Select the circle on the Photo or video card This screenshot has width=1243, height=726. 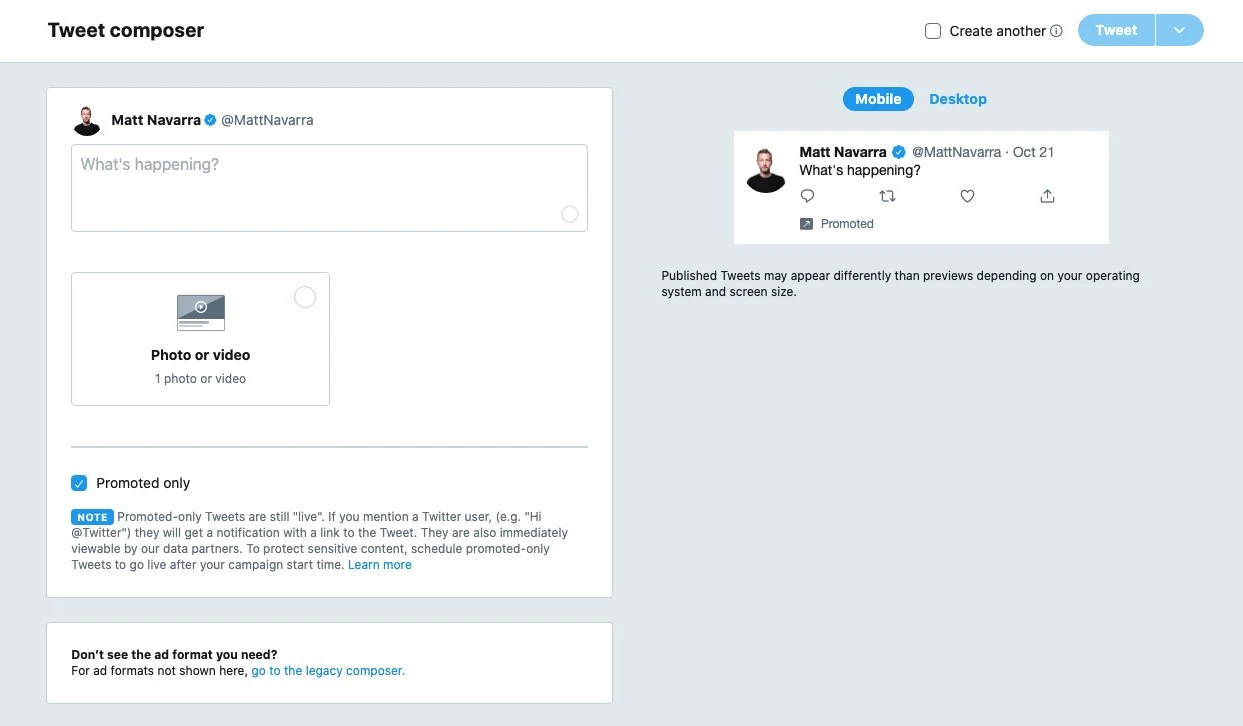point(304,297)
